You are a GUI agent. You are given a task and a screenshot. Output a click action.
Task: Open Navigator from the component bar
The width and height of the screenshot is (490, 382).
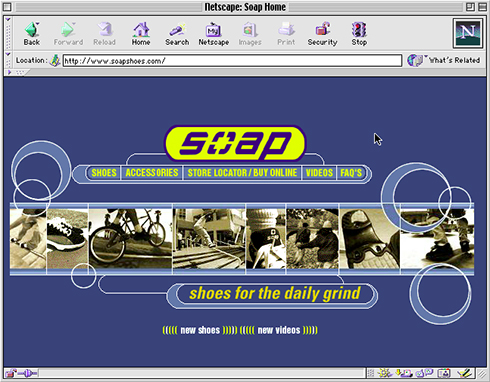pyautogui.click(x=385, y=373)
